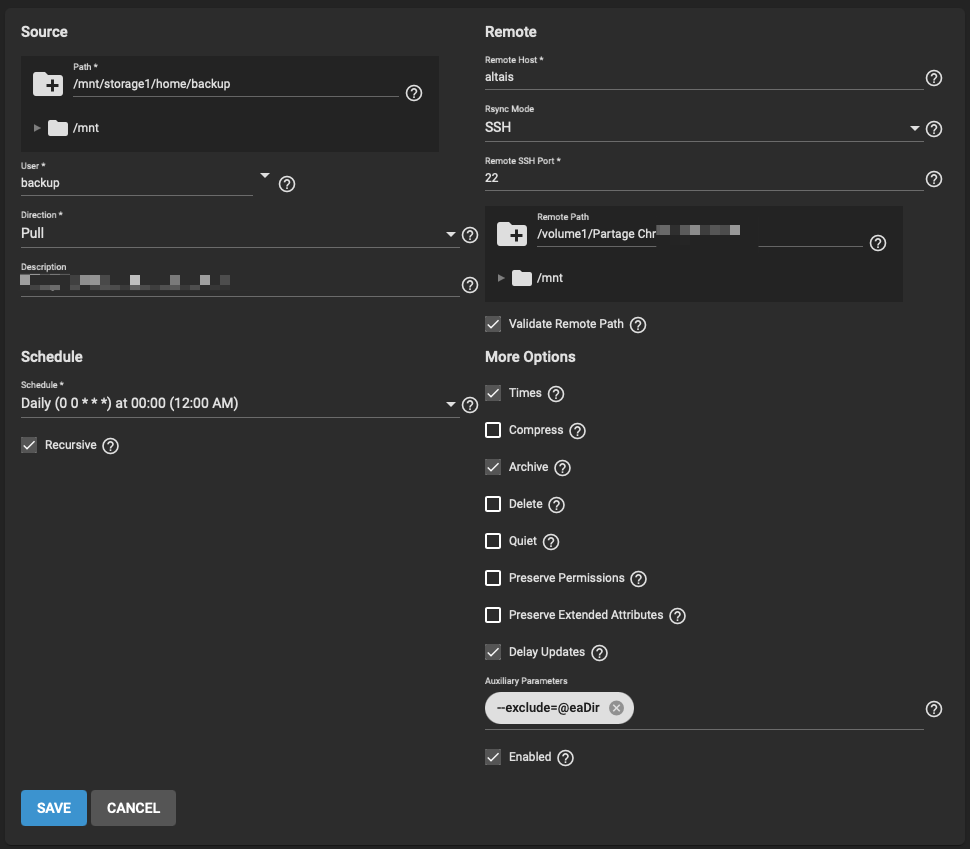Open help for Delete option
The width and height of the screenshot is (970, 849).
click(x=557, y=506)
